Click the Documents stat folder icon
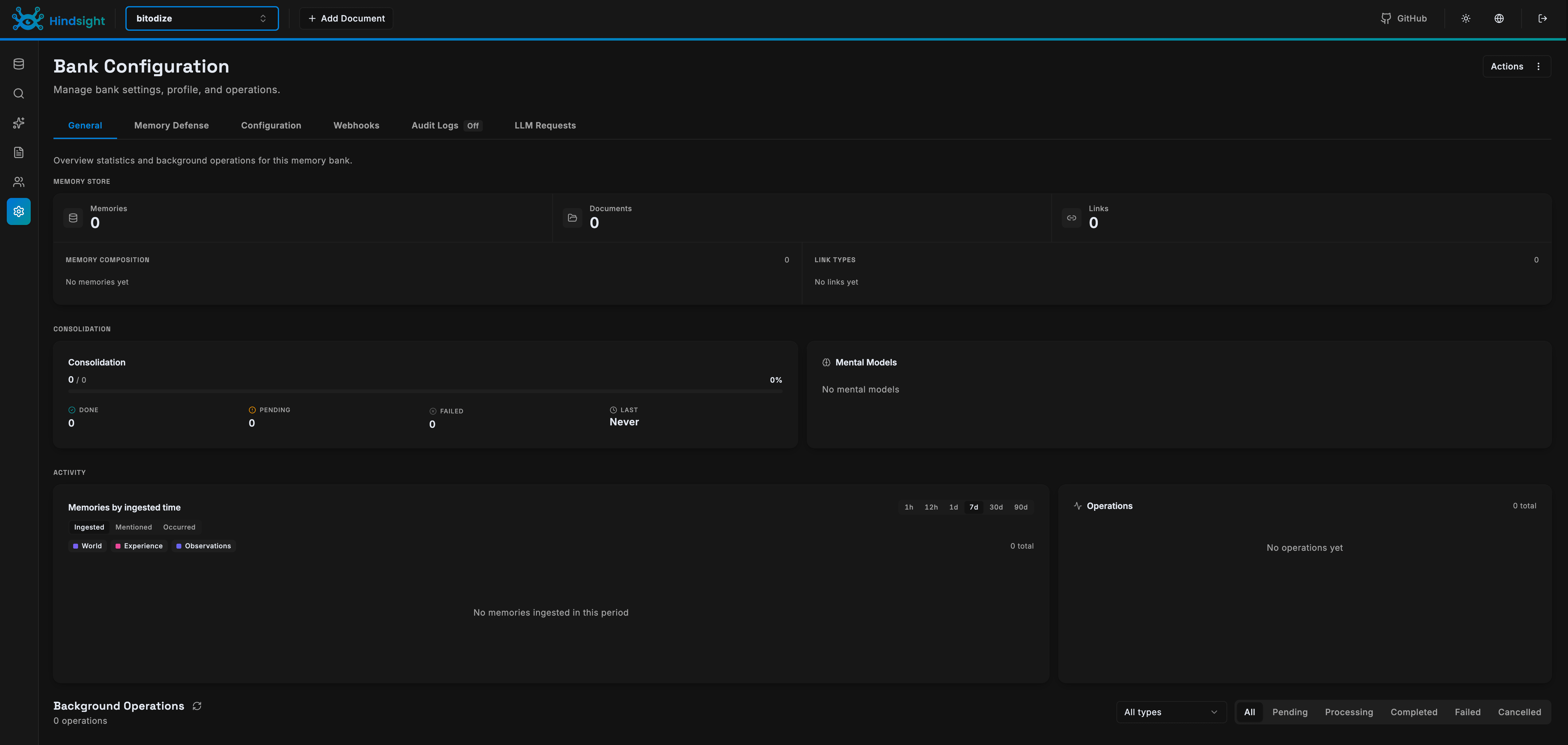The width and height of the screenshot is (1568, 745). 572,218
